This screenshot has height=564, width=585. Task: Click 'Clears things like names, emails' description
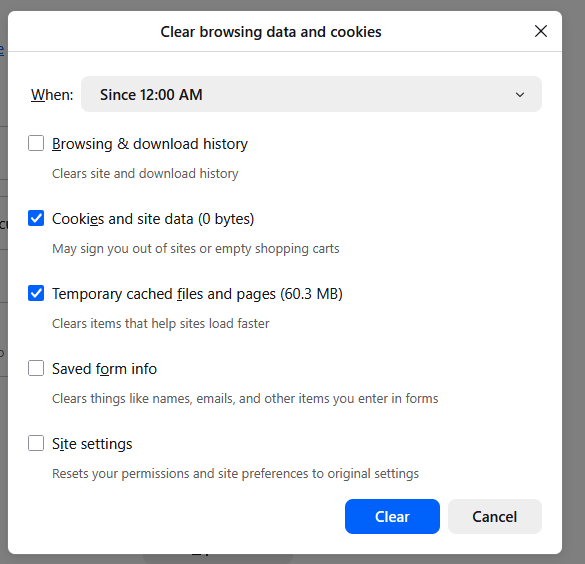click(x=245, y=399)
